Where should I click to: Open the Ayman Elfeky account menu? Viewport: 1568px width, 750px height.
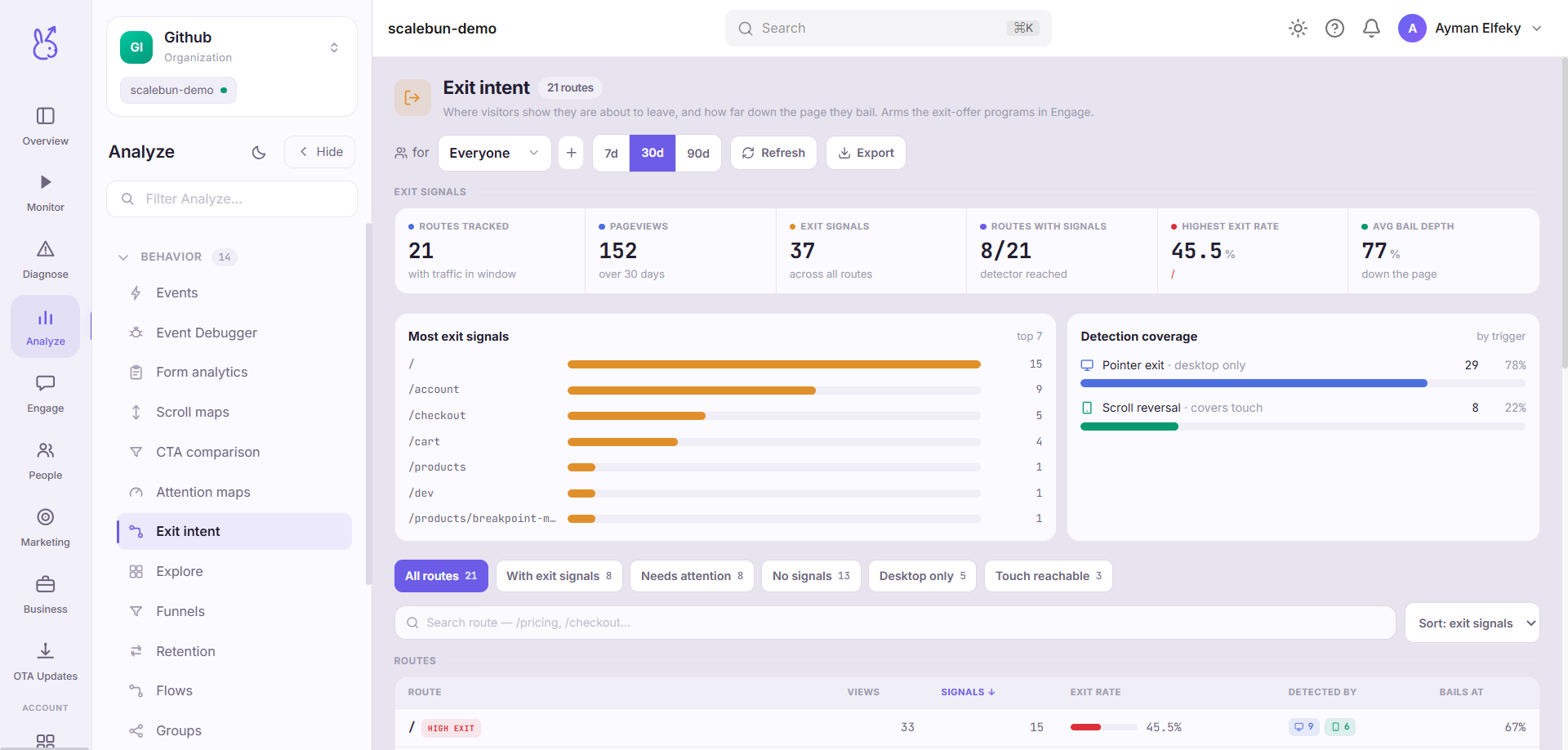click(x=1470, y=29)
